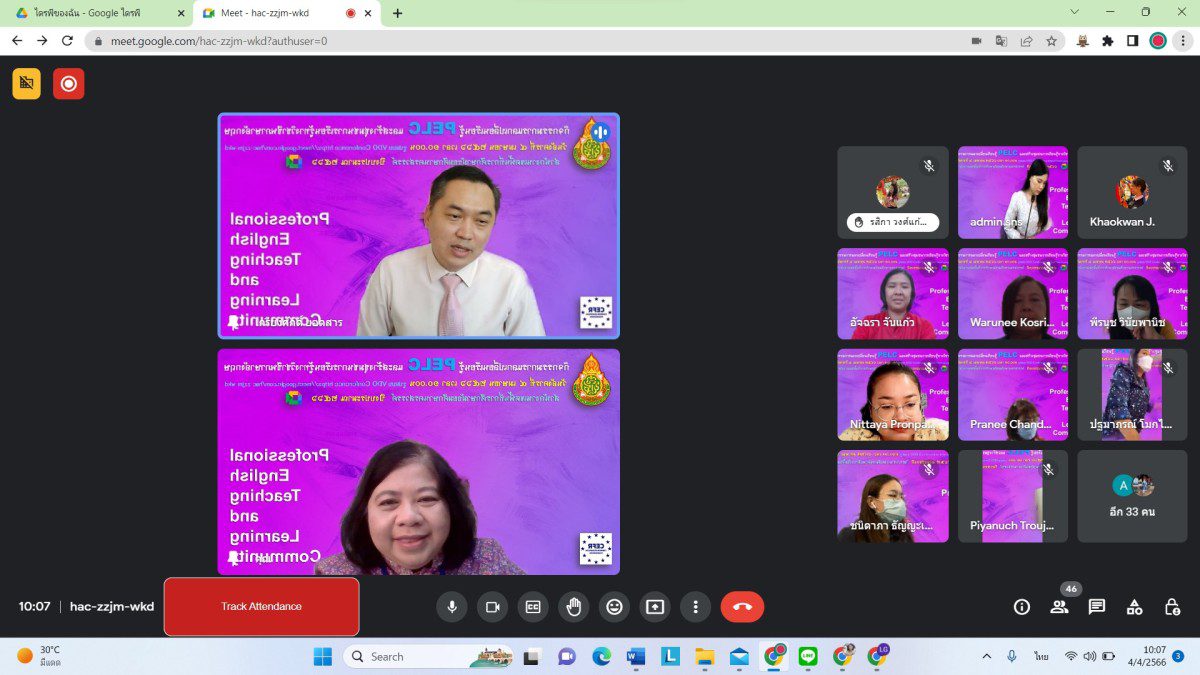1200x675 pixels.
Task: Click the audio indicator on top speaker tile
Action: coord(599,131)
